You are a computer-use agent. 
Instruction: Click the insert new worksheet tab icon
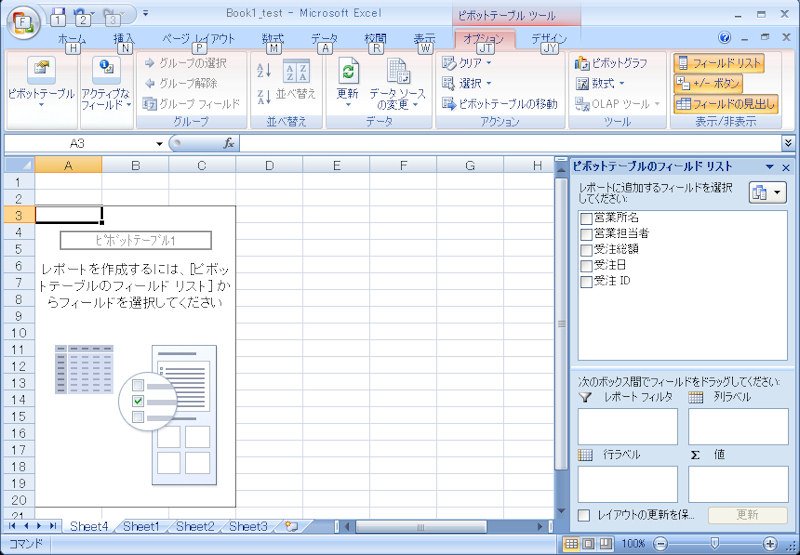tap(291, 526)
